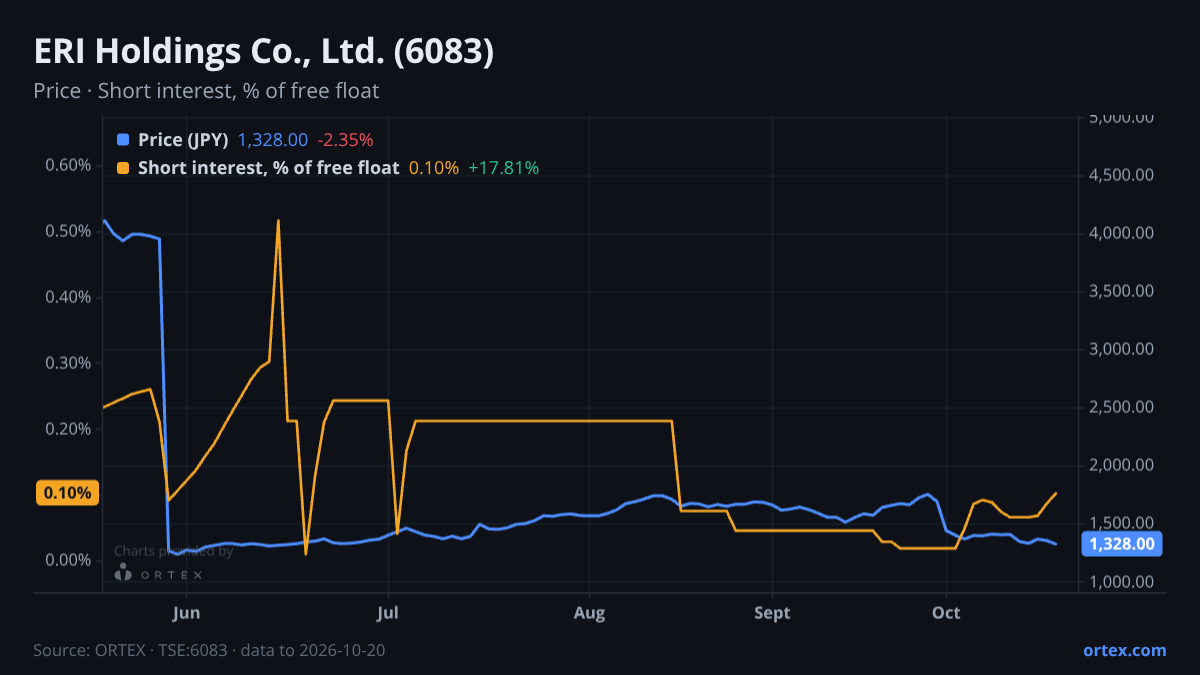Click the 2,000.00 right axis label

(1122, 465)
